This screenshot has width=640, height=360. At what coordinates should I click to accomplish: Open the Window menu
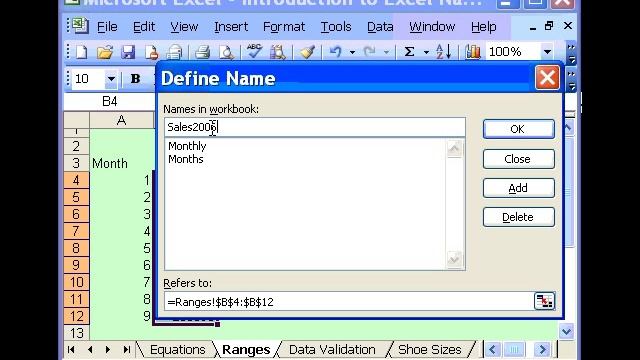432,27
